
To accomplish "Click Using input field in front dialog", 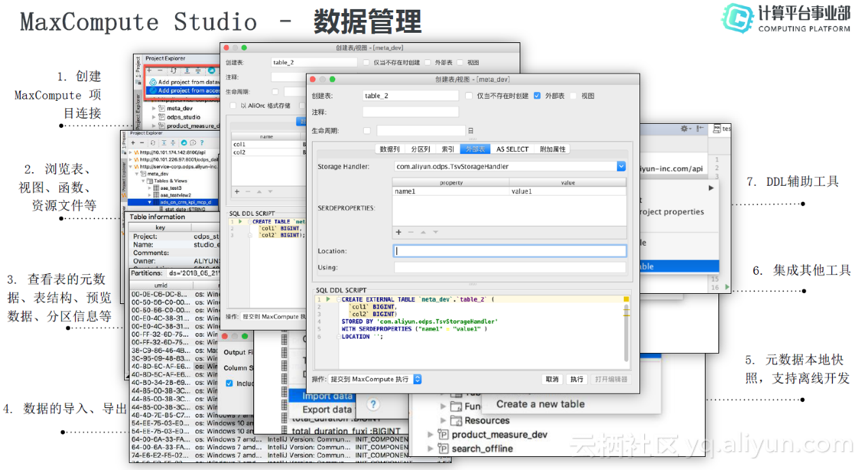I will tap(510, 268).
